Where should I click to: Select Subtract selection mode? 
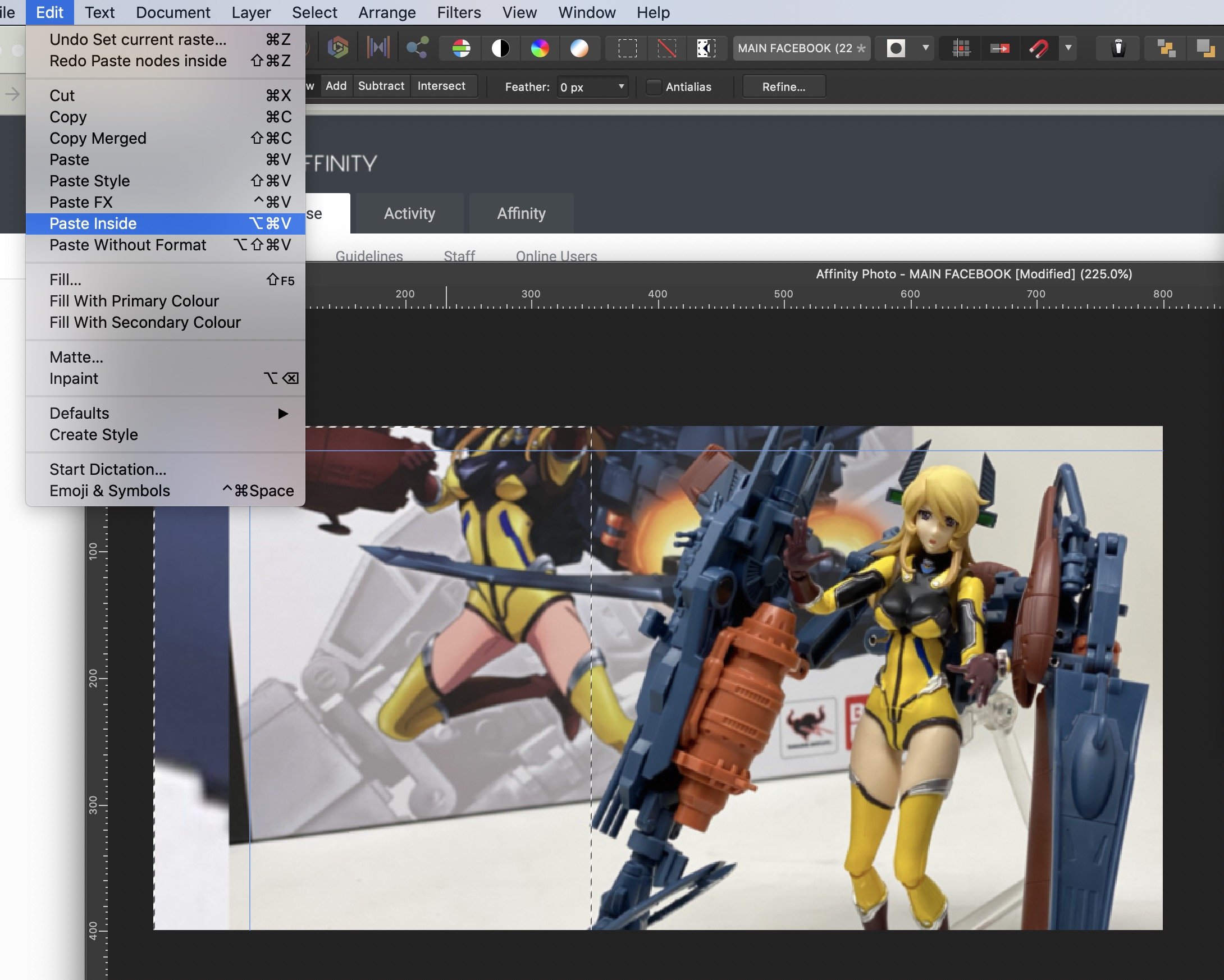[x=381, y=86]
